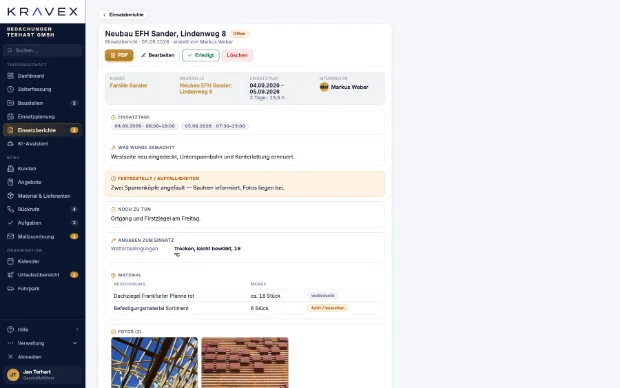Image resolution: width=620 pixels, height=388 pixels.
Task: Click the Baustellen count badge 2
Action: tap(74, 103)
